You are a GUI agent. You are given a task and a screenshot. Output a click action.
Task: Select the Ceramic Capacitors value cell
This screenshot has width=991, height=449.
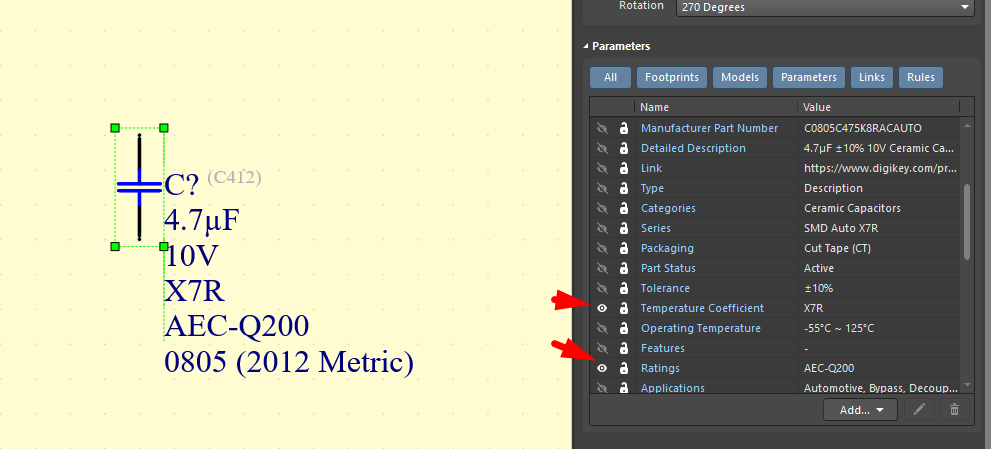click(879, 208)
